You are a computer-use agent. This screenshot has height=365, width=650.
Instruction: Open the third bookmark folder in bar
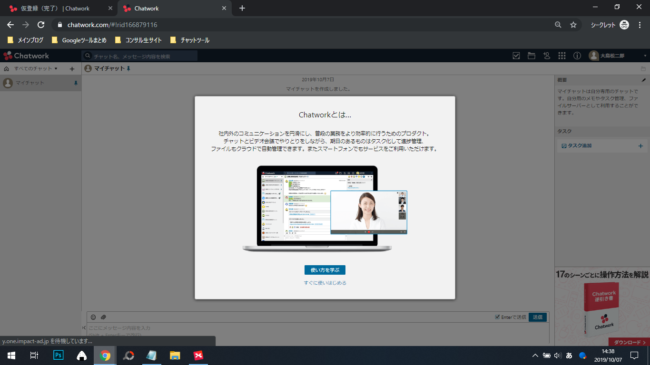tap(138, 40)
